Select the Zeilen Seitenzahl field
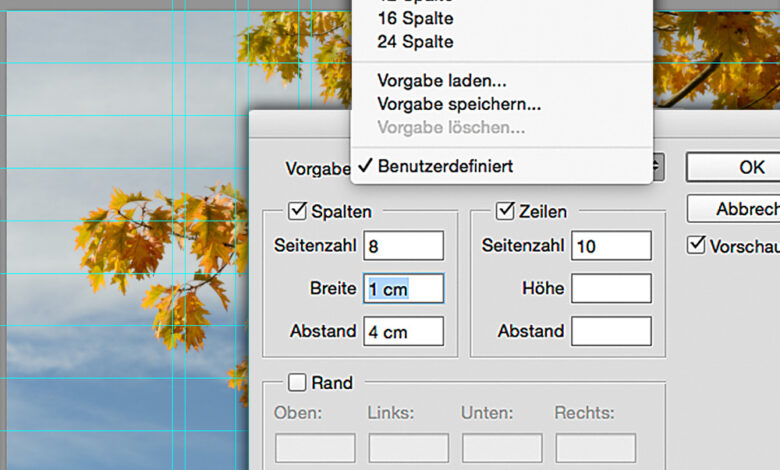 pos(611,246)
